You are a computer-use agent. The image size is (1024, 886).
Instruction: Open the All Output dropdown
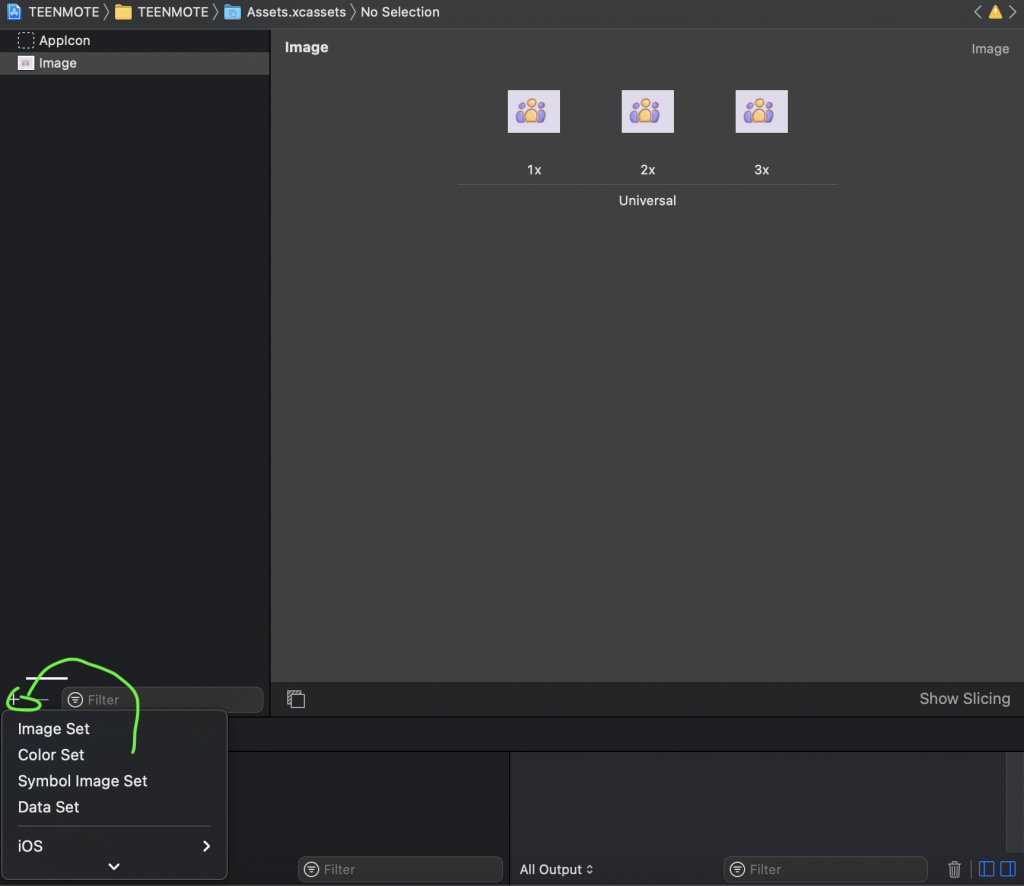point(556,870)
